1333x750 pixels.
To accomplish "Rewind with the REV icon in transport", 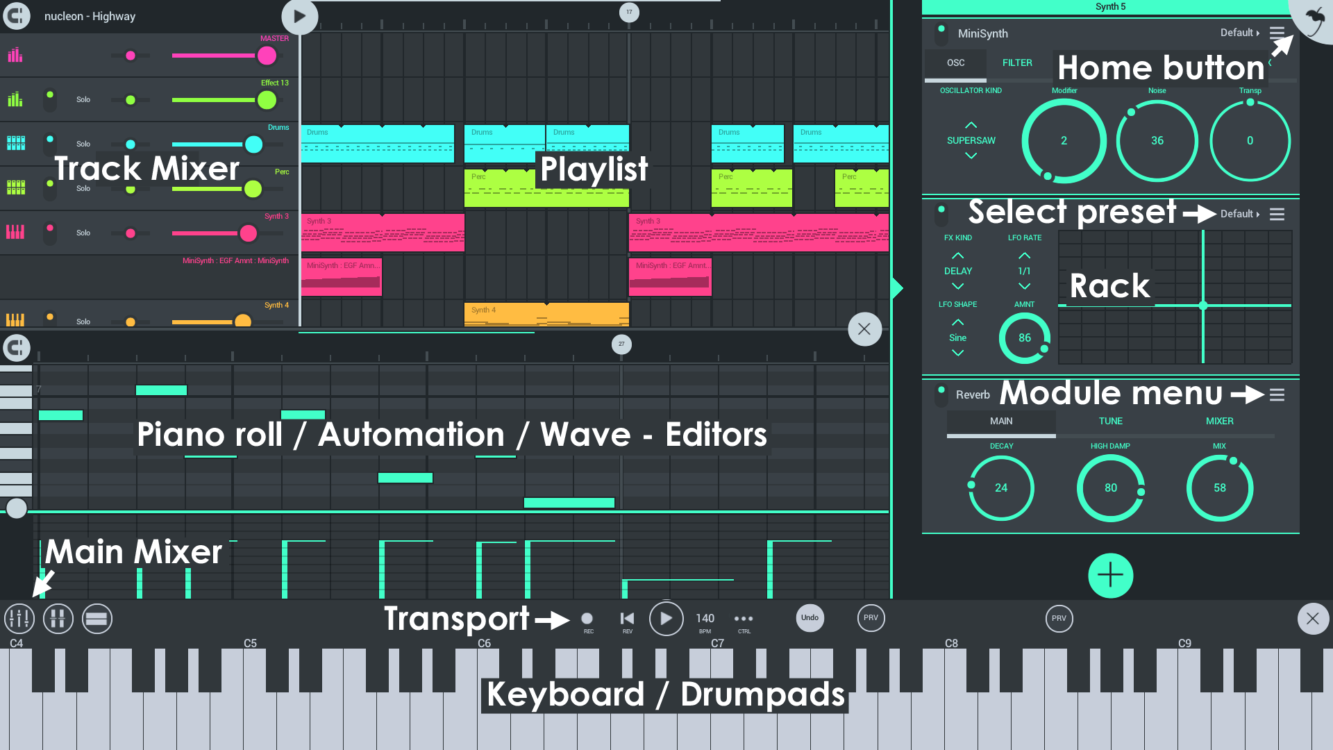I will point(625,618).
